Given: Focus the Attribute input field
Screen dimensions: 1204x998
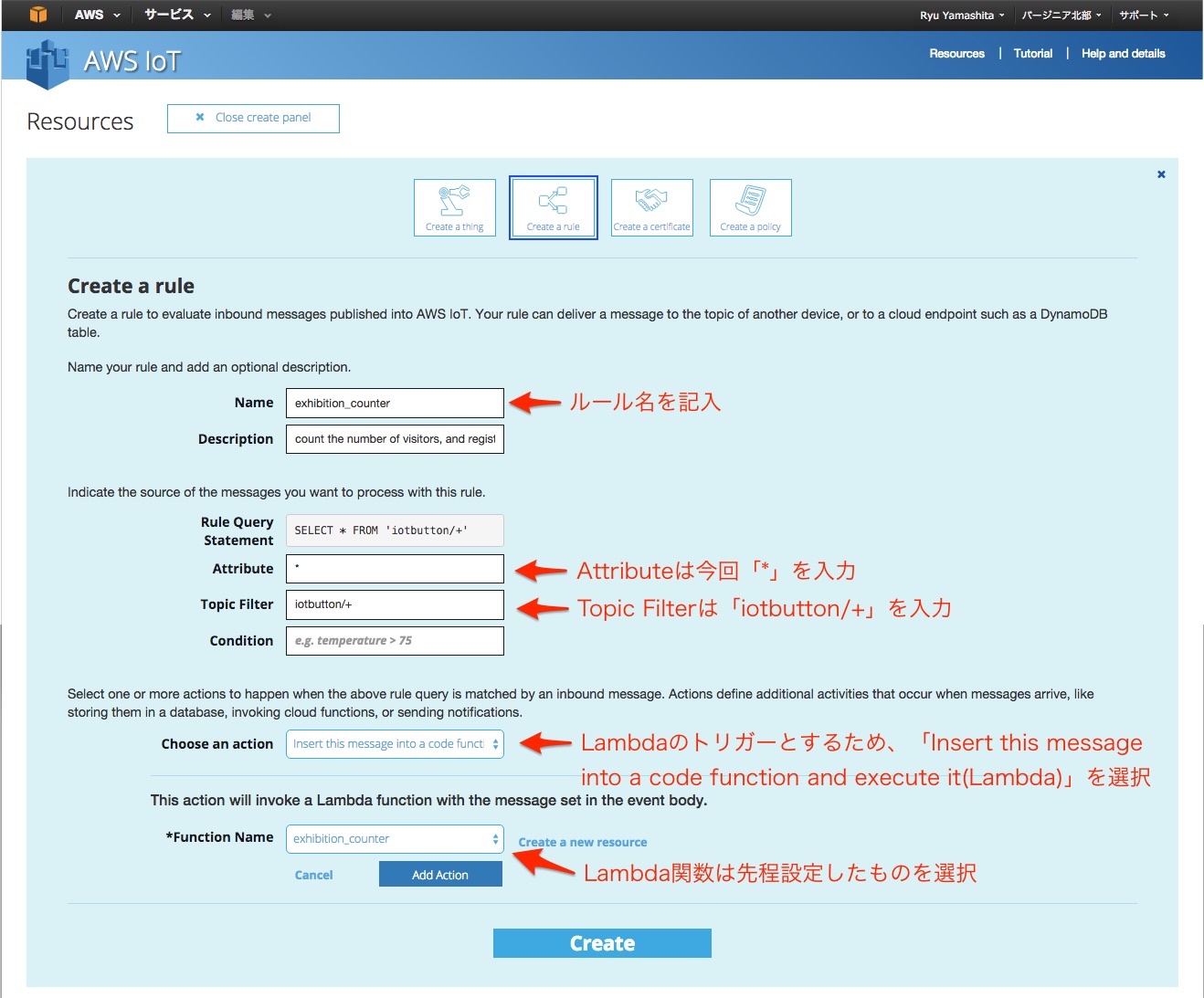Looking at the screenshot, I should pyautogui.click(x=395, y=569).
